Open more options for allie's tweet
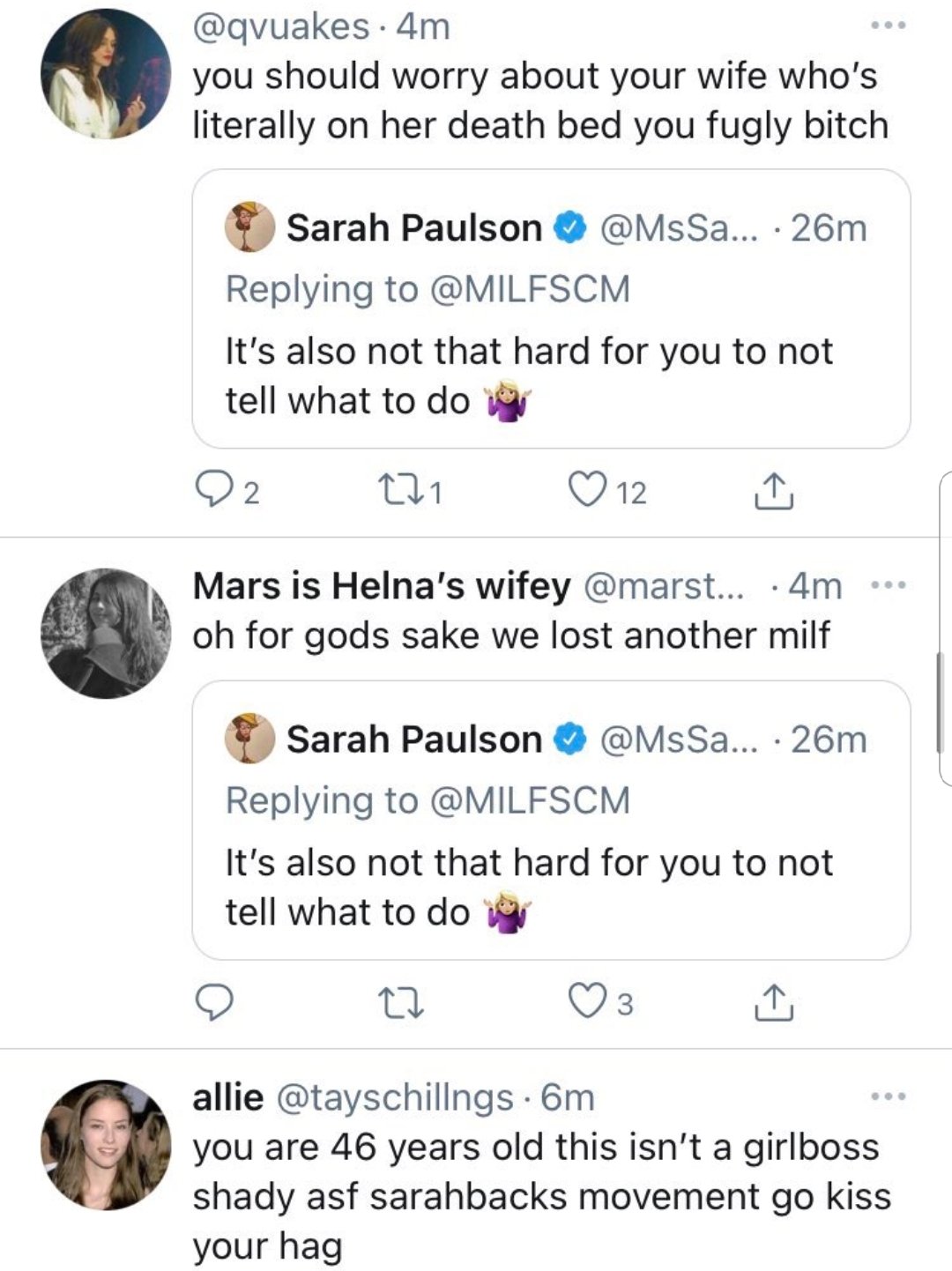952x1271 pixels. [888, 1097]
